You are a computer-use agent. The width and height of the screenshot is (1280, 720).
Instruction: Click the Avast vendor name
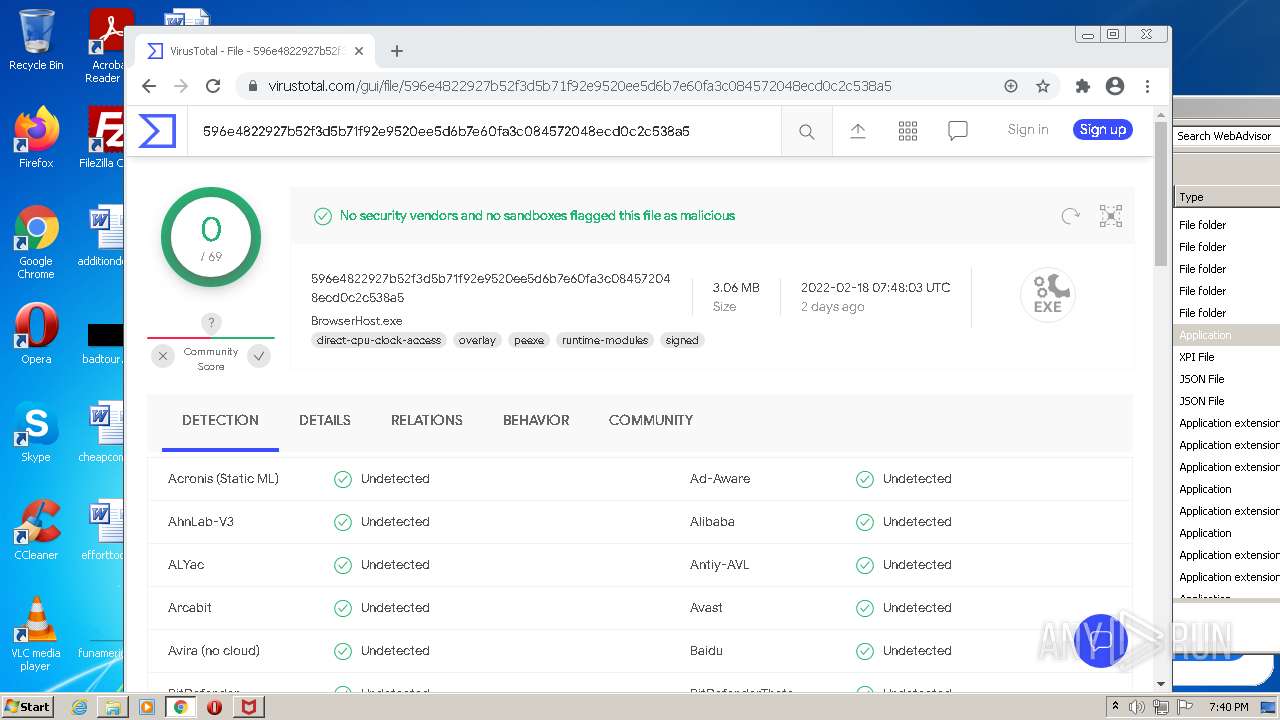tap(706, 608)
